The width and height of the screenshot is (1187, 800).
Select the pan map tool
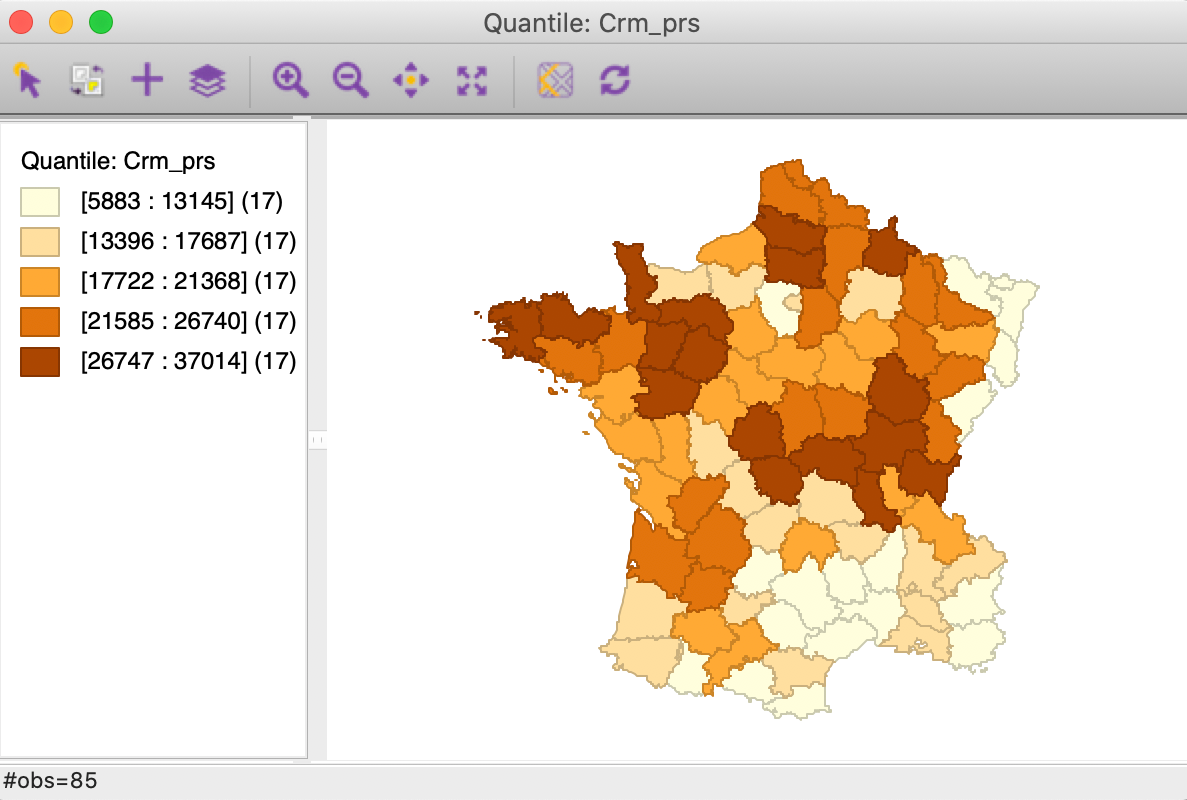(411, 80)
